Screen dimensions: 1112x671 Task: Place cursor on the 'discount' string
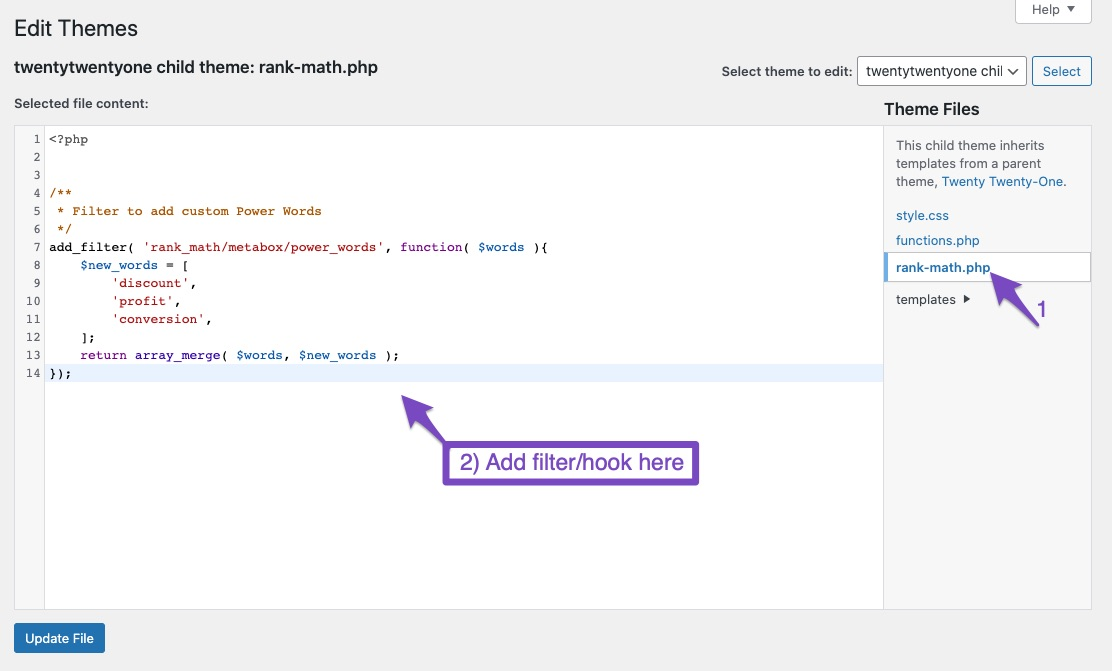point(147,283)
